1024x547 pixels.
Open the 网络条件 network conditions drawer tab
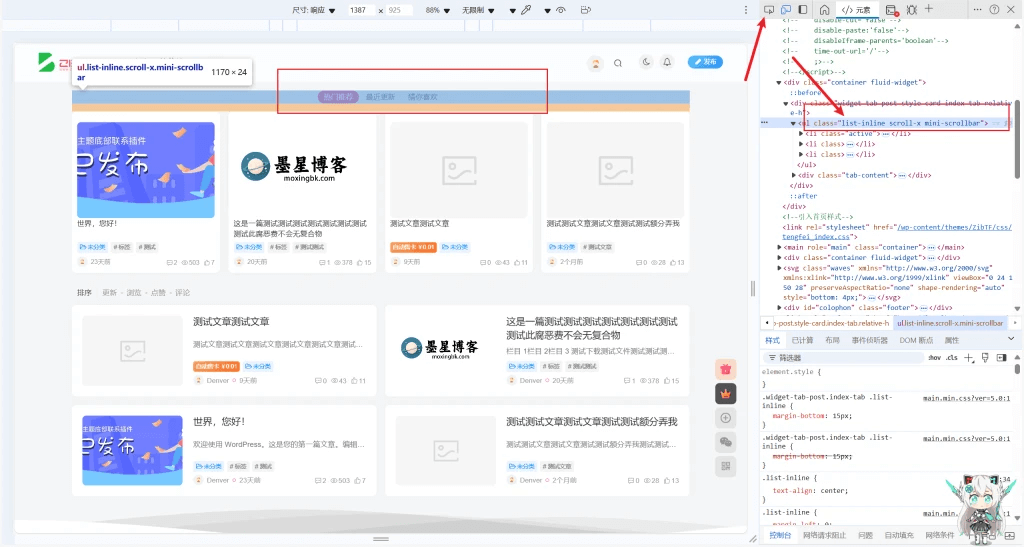point(939,535)
